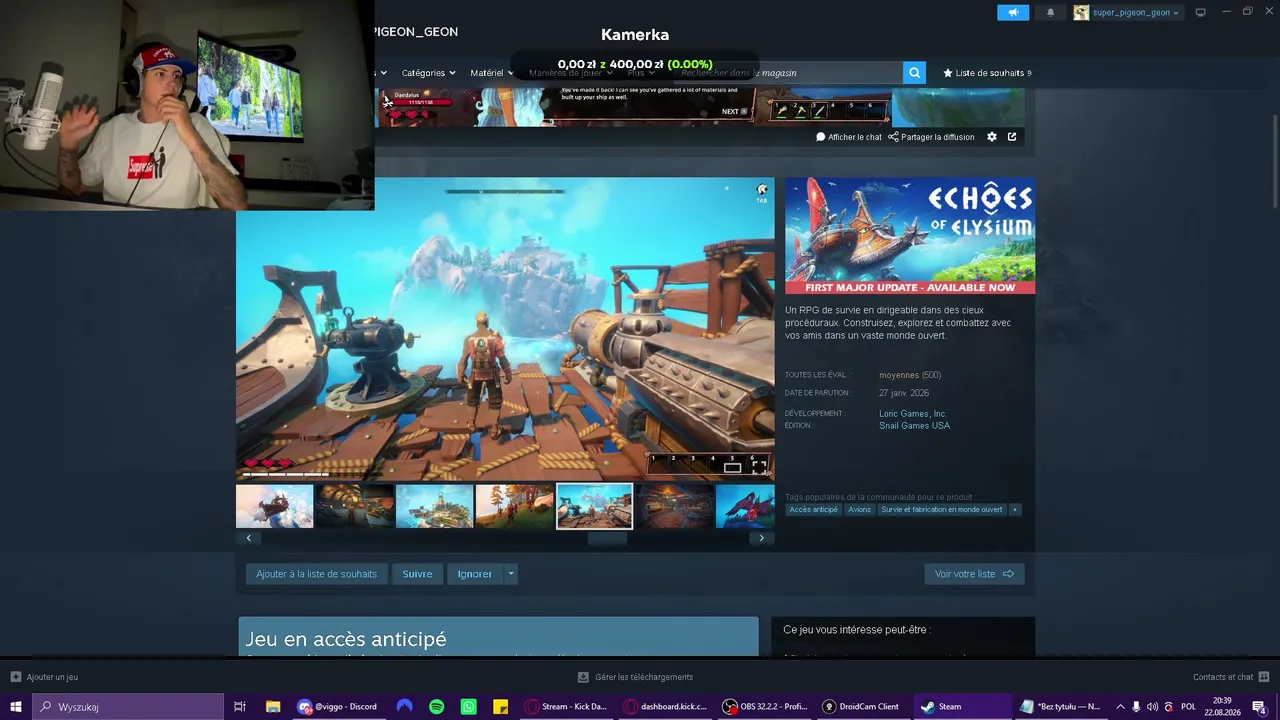Open Steam notifications bell
This screenshot has height=720, width=1280.
click(1050, 13)
